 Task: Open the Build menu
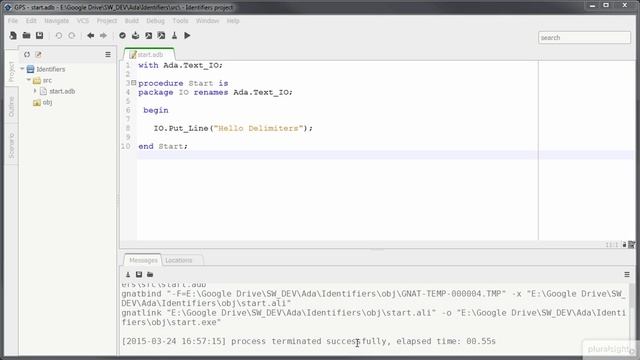[132, 21]
